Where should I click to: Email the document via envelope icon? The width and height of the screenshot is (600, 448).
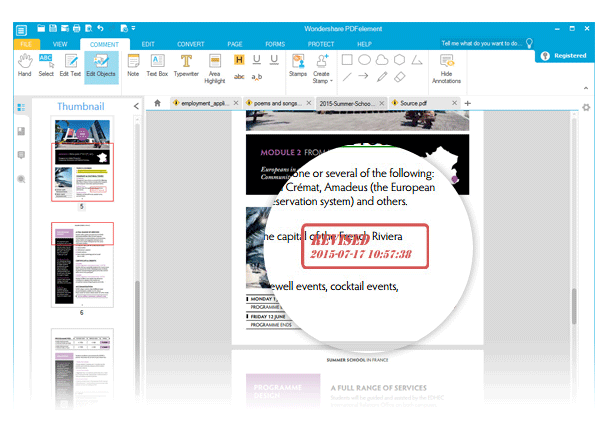click(x=65, y=28)
